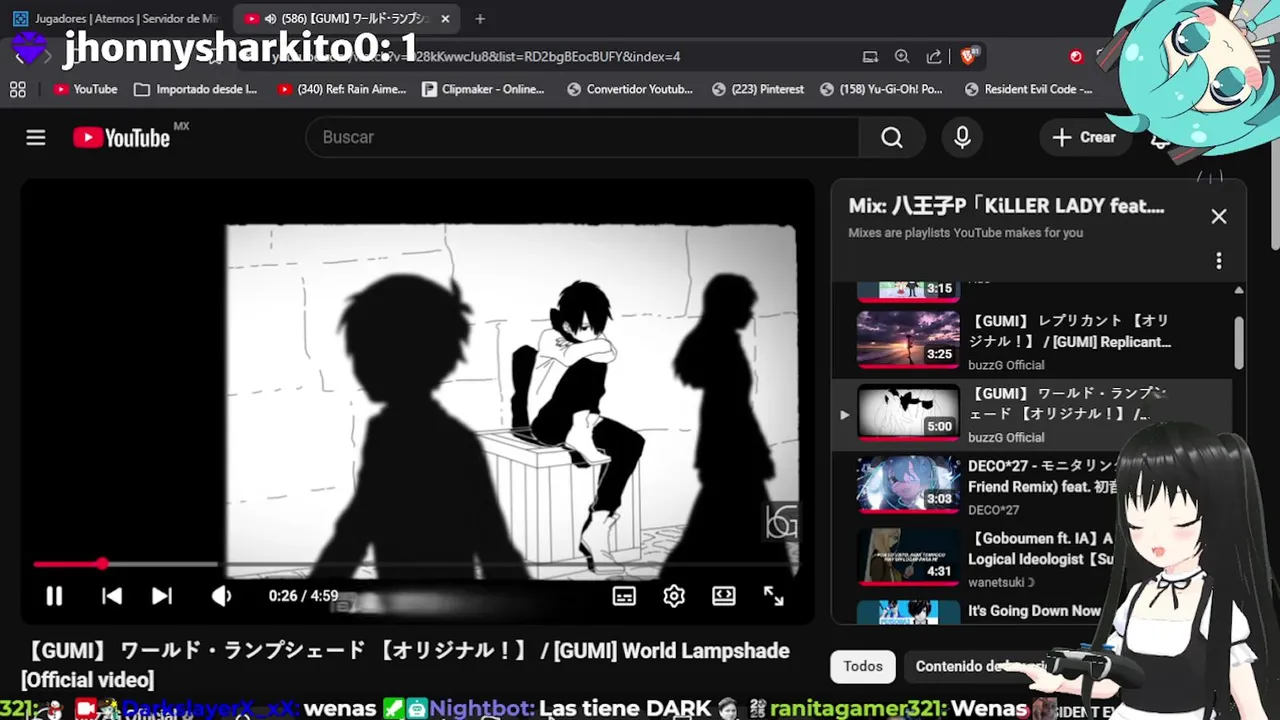This screenshot has width=1280, height=720.
Task: Open the Mix playlist three-dot options
Action: pos(1218,261)
